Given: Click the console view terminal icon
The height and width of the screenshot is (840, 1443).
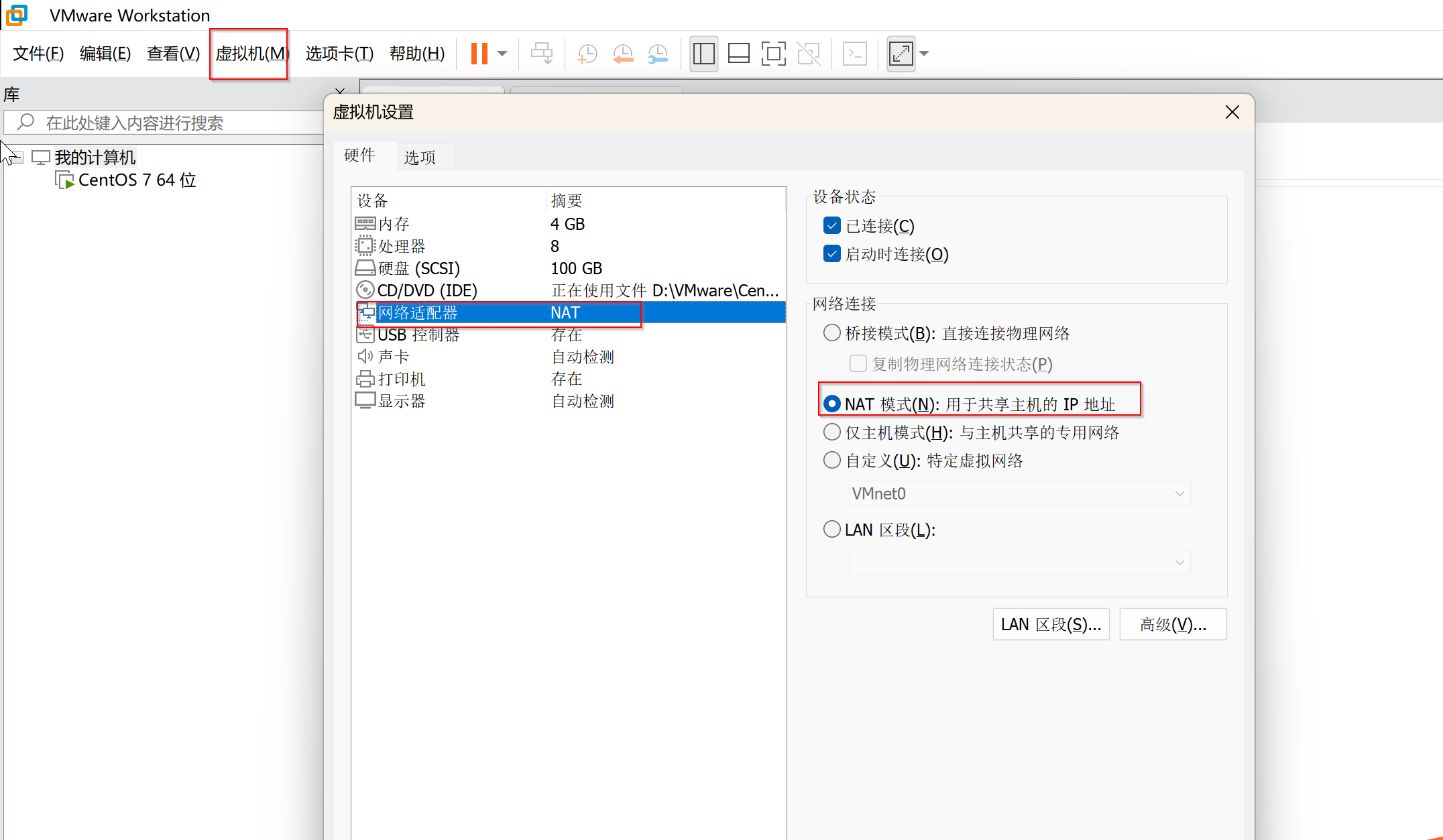Looking at the screenshot, I should (x=854, y=54).
